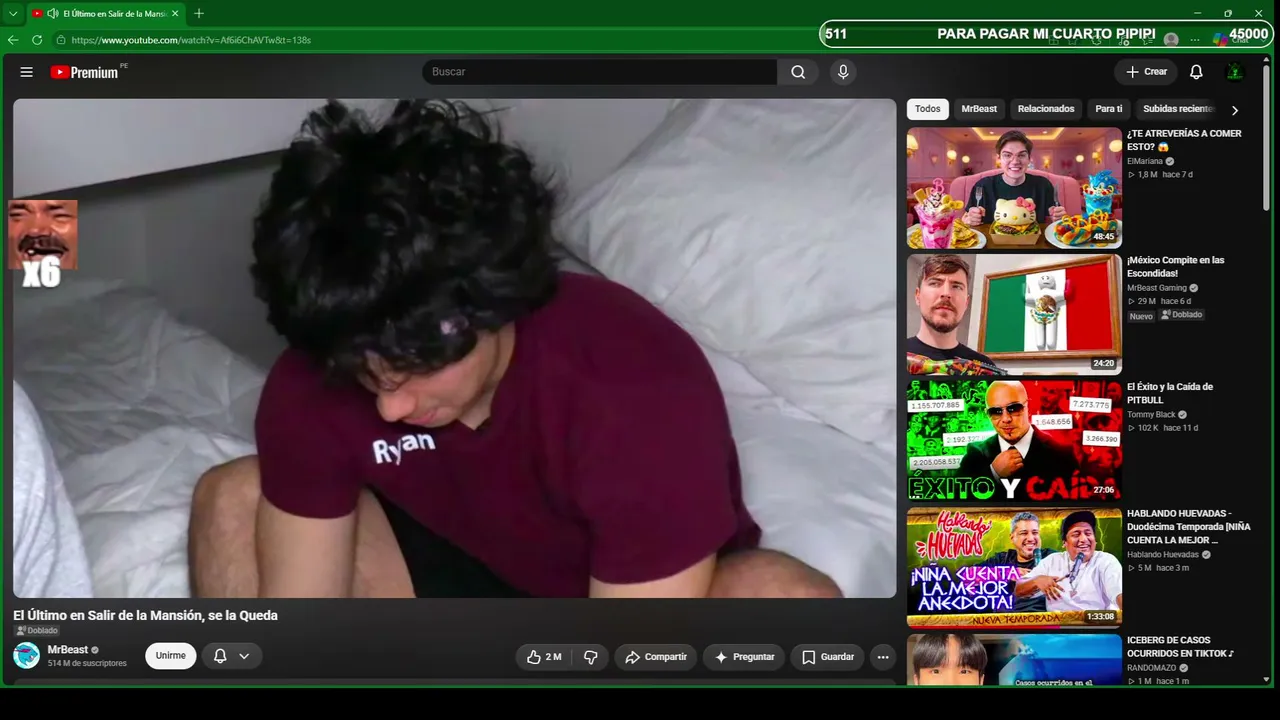Click the browser address bar URL
The image size is (1280, 720).
(191, 40)
